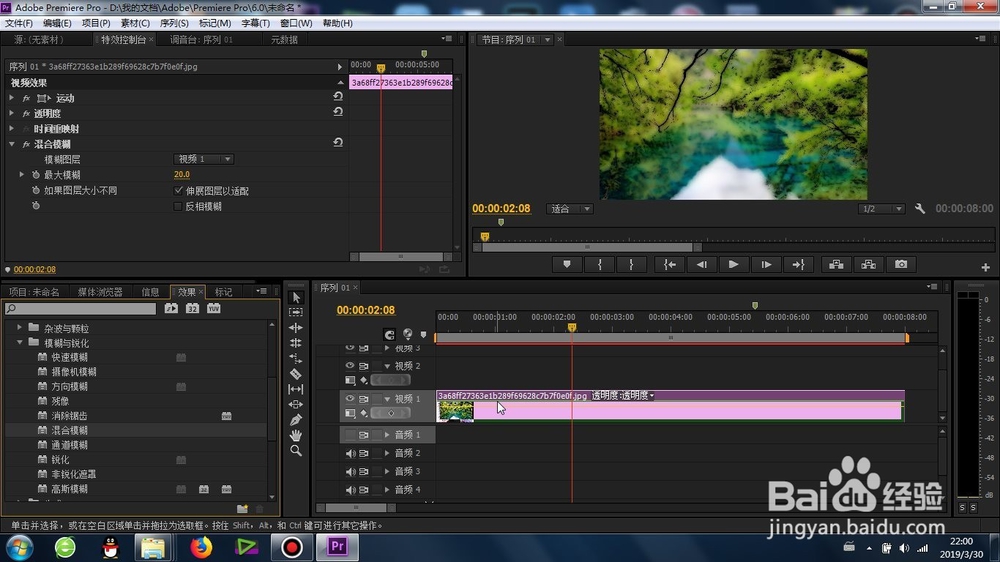Open 文件(F) menu

[x=18, y=23]
